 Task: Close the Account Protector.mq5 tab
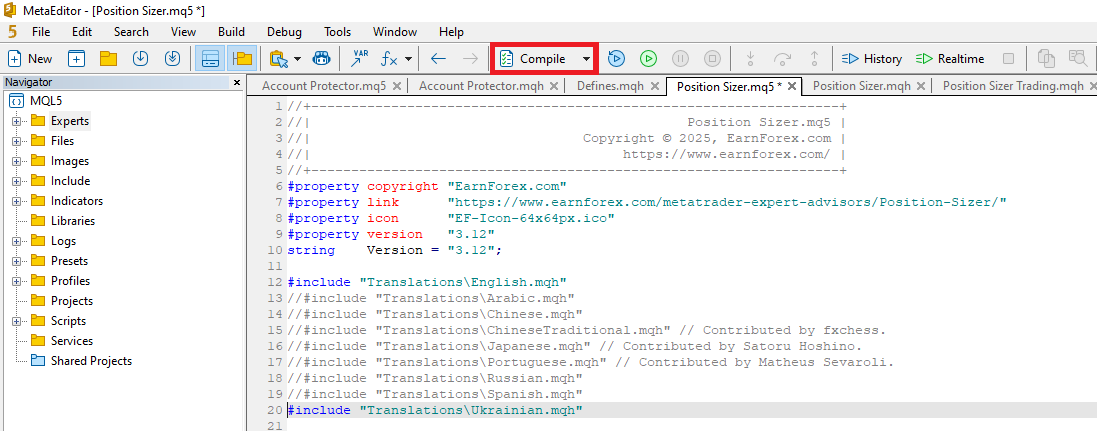(397, 86)
